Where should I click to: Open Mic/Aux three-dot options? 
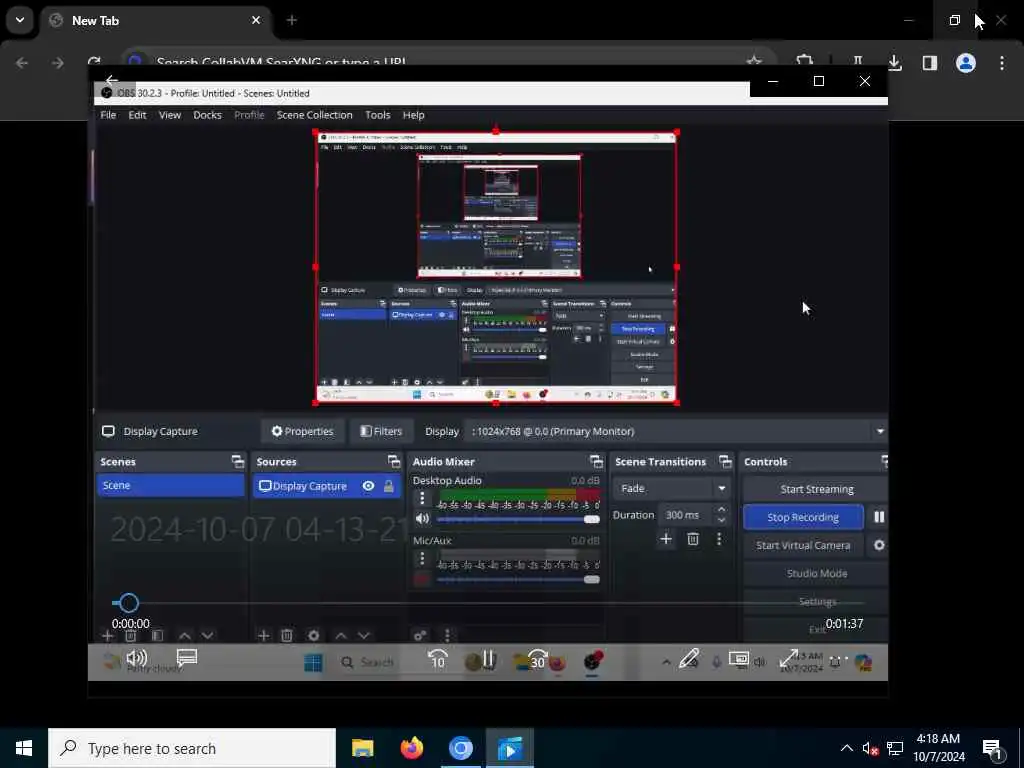tap(422, 558)
